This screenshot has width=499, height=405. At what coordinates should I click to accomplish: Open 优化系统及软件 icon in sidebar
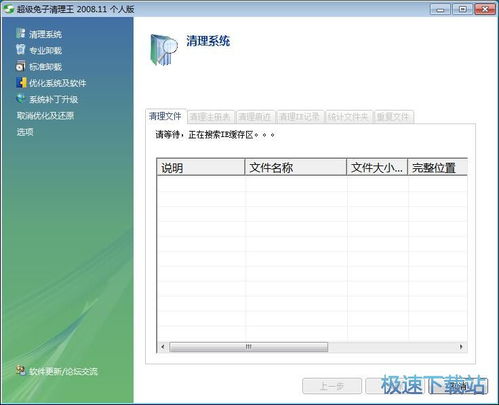[21, 82]
